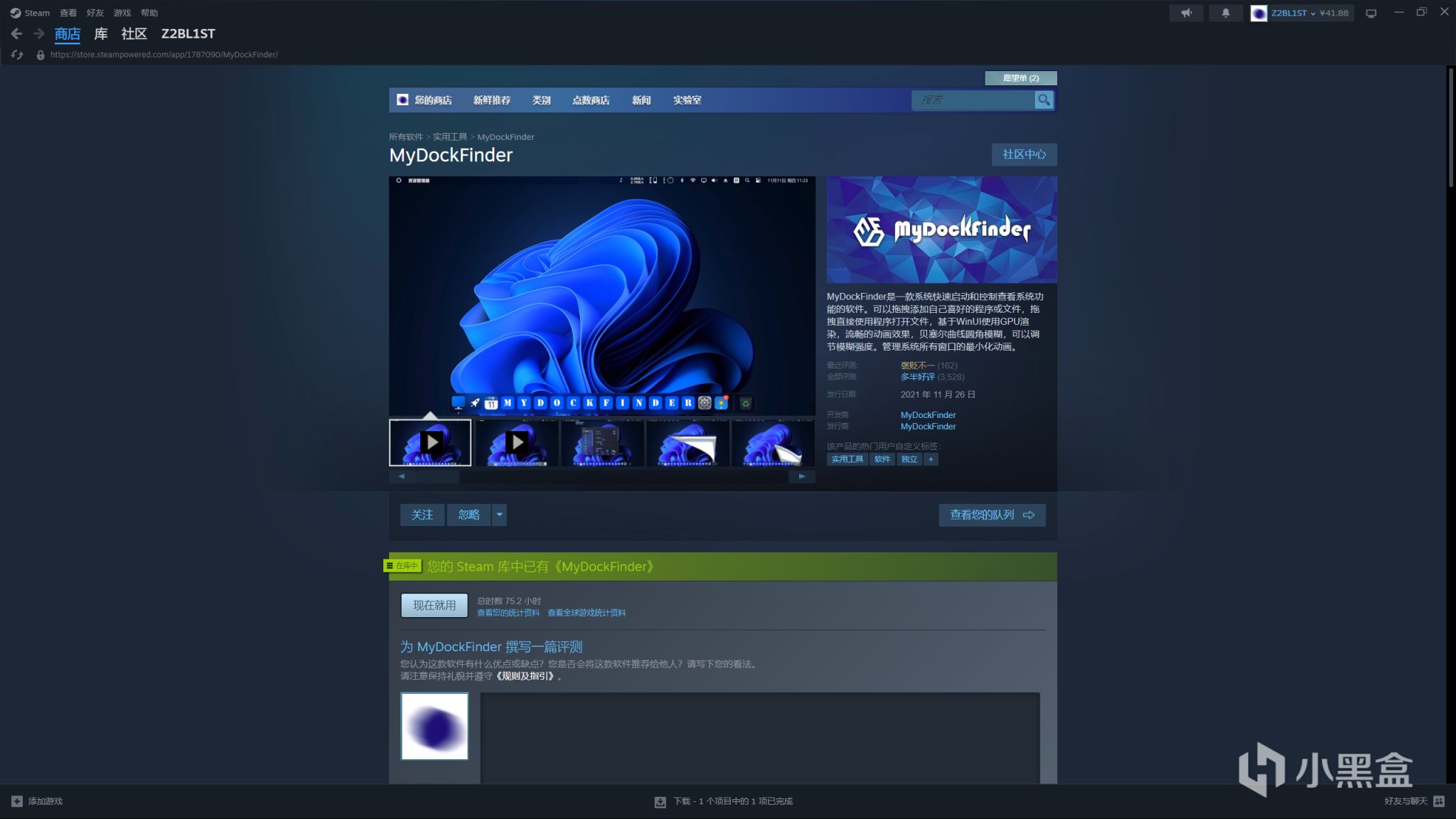The height and width of the screenshot is (819, 1456).
Task: Launch with 现在就用 button
Action: [434, 606]
